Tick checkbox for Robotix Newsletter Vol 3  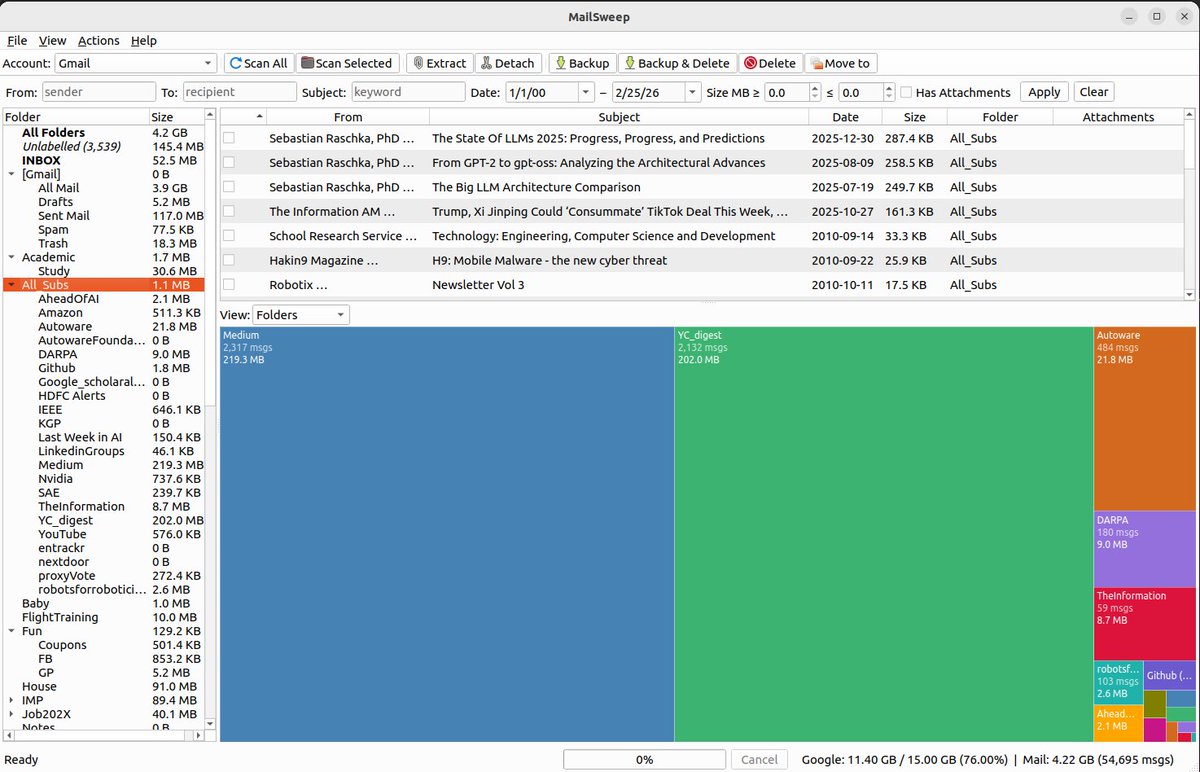tap(229, 285)
